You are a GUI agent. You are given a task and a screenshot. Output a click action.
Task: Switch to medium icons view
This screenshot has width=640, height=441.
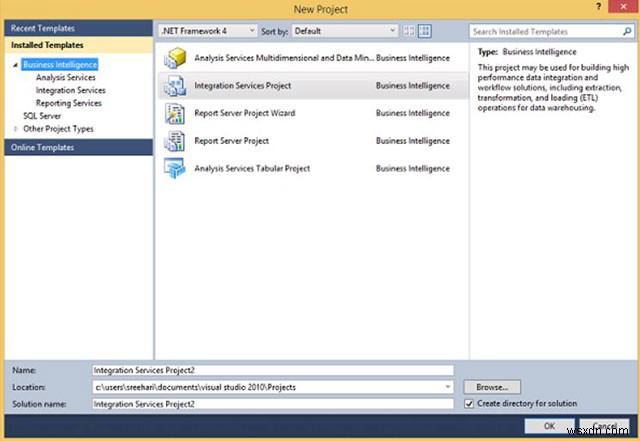(x=424, y=31)
